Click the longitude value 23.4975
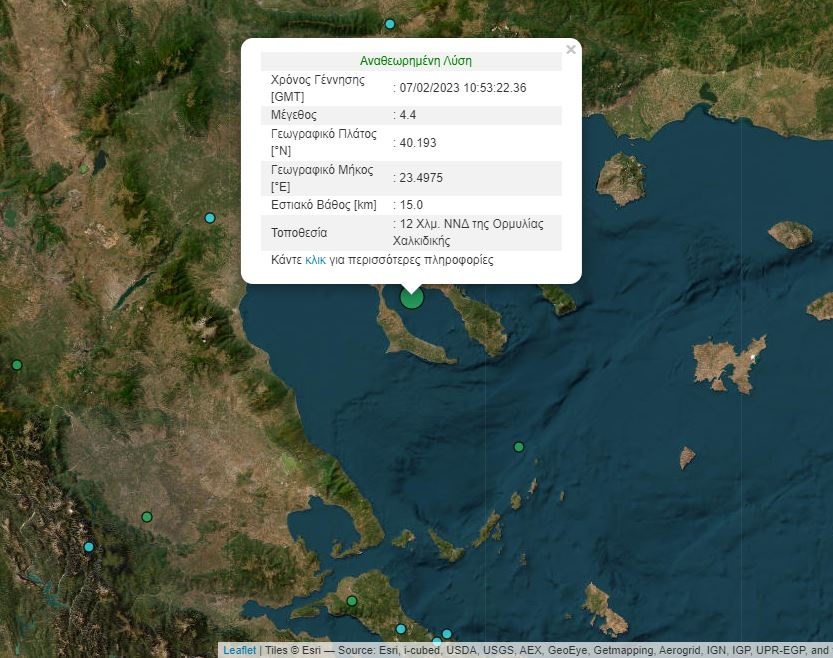This screenshot has width=833, height=658. [x=421, y=178]
